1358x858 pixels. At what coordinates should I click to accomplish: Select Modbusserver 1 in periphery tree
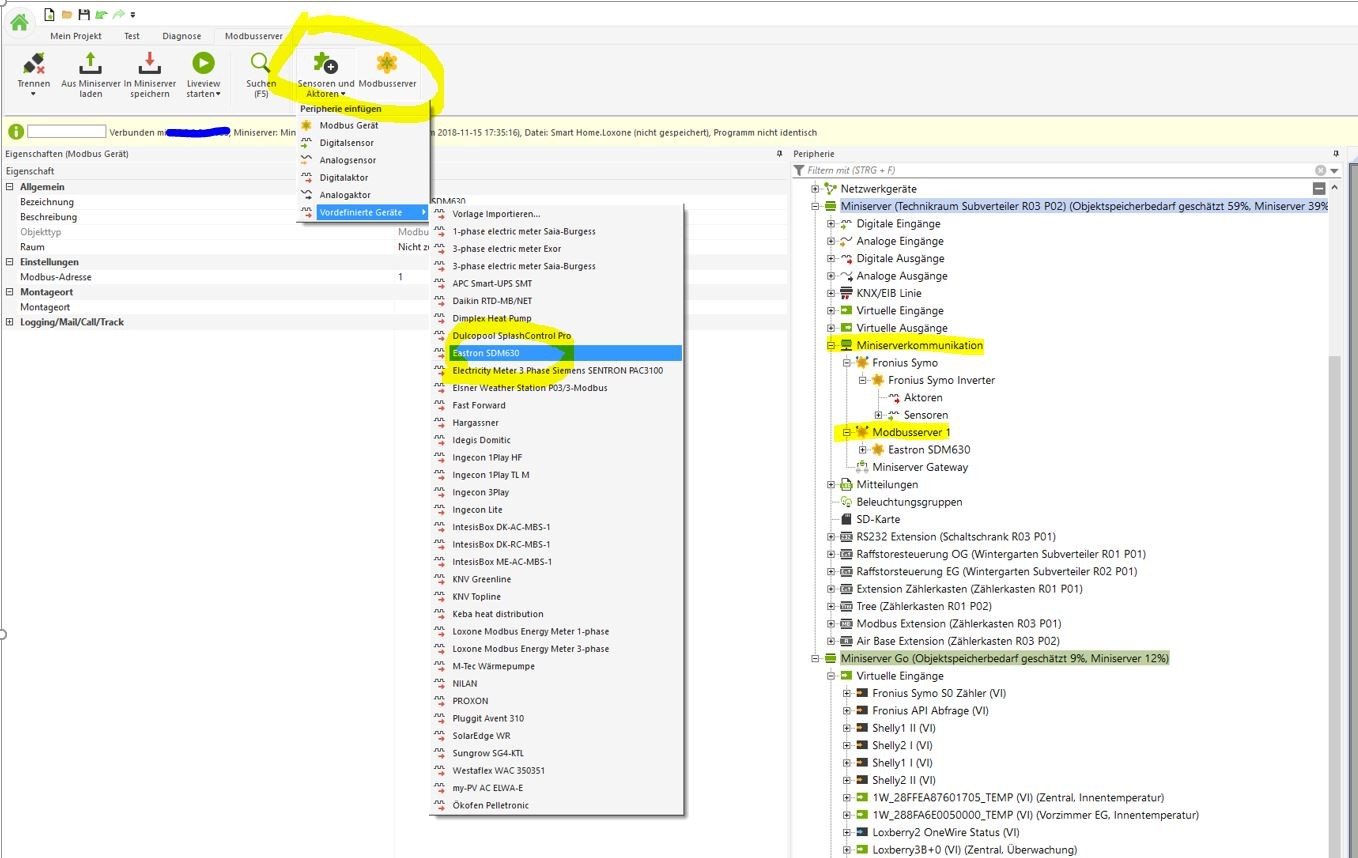tap(910, 432)
